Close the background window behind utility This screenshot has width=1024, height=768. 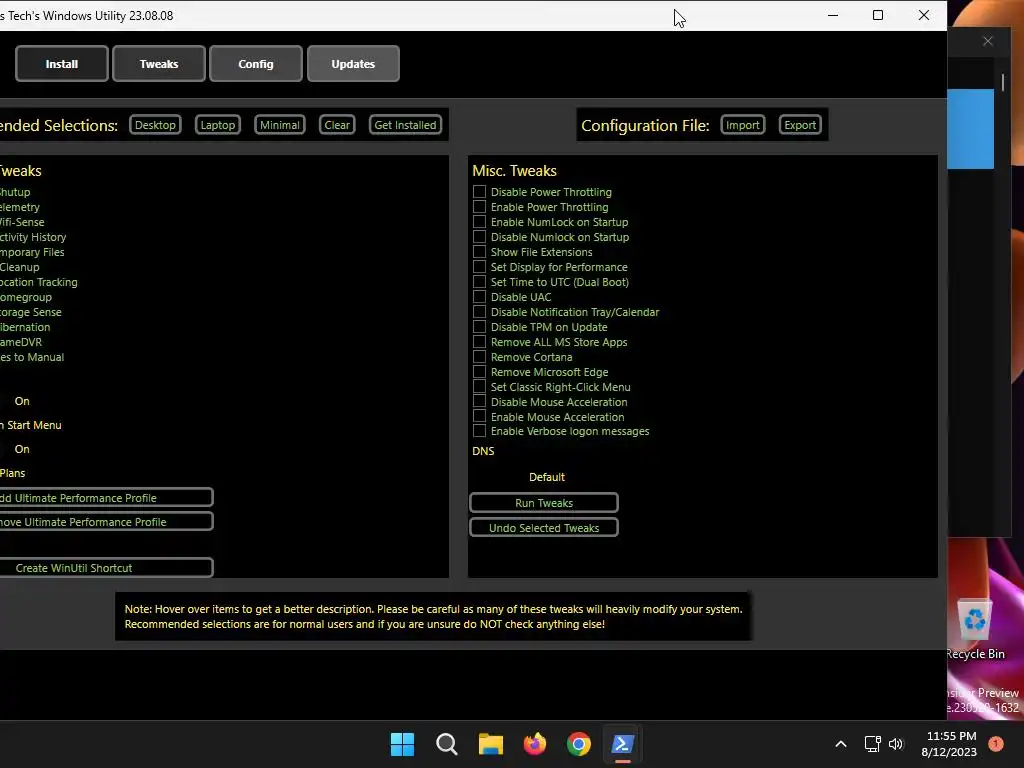[988, 41]
